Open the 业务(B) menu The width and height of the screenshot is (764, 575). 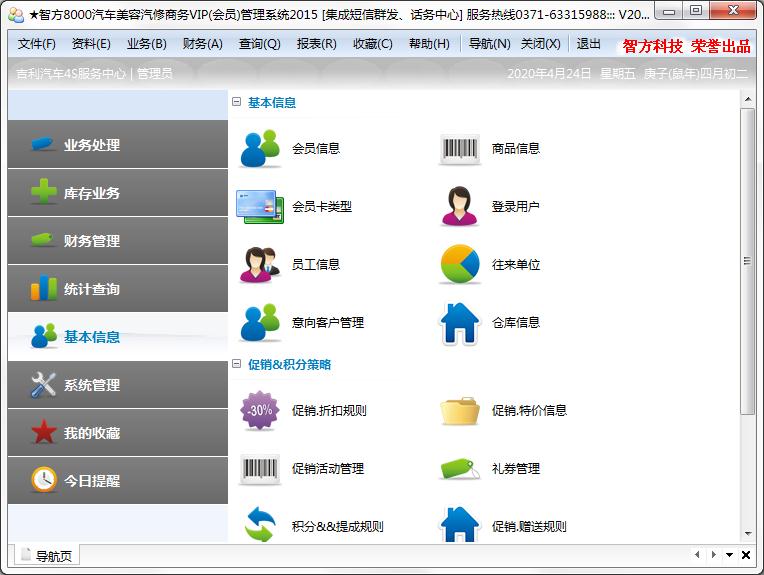click(147, 44)
